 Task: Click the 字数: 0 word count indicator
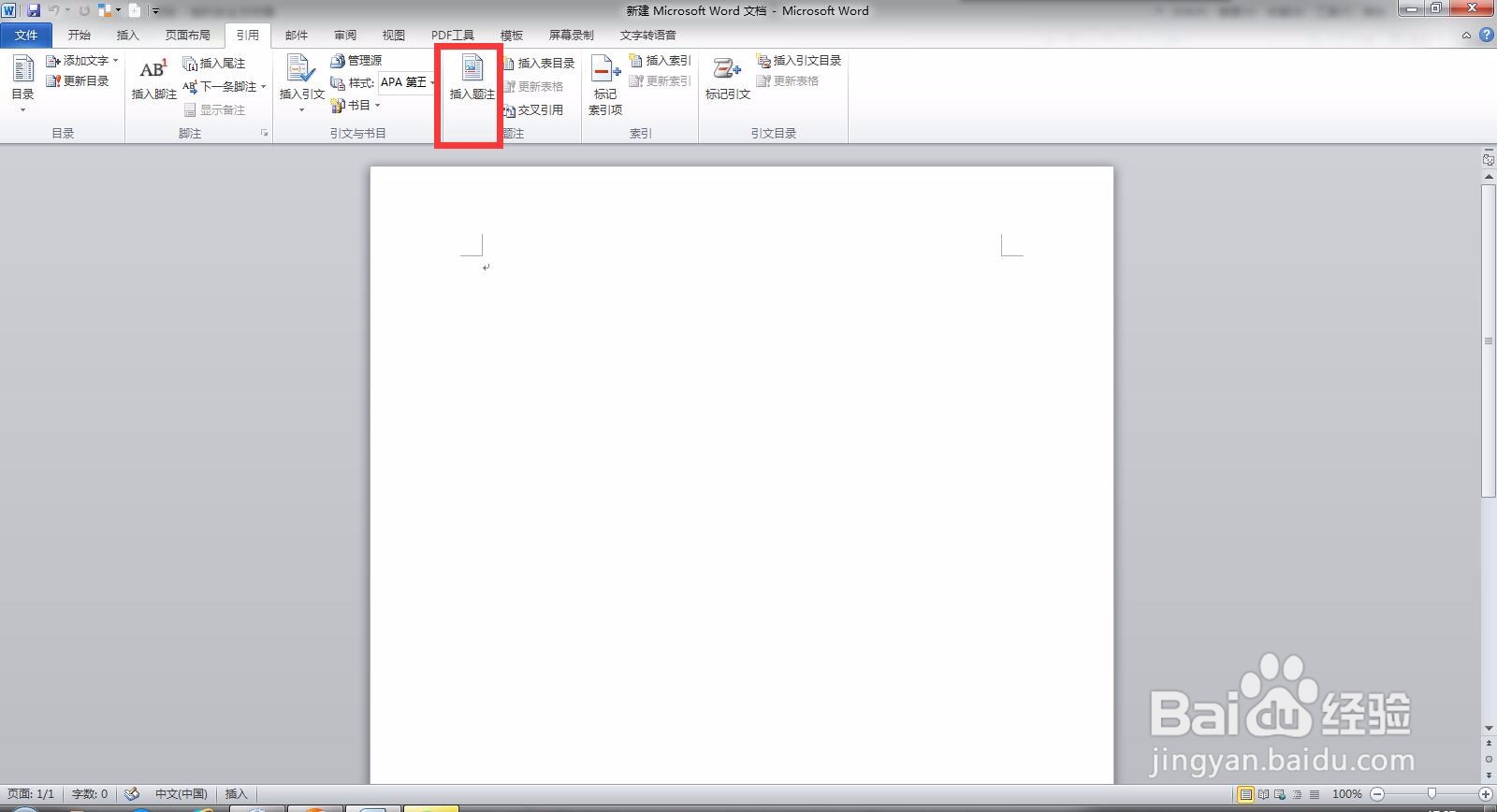click(90, 794)
